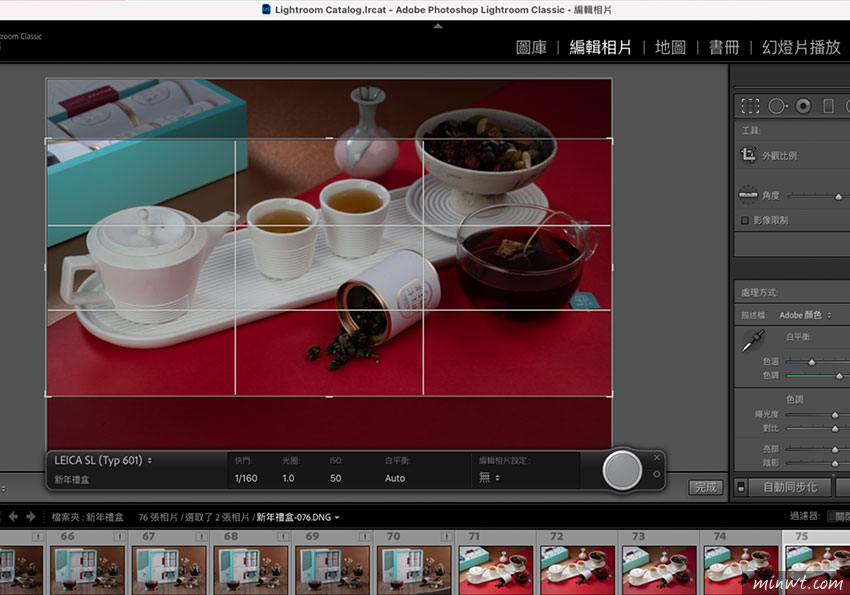
Task: Select filmstrip thumbnail 74
Action: [741, 570]
